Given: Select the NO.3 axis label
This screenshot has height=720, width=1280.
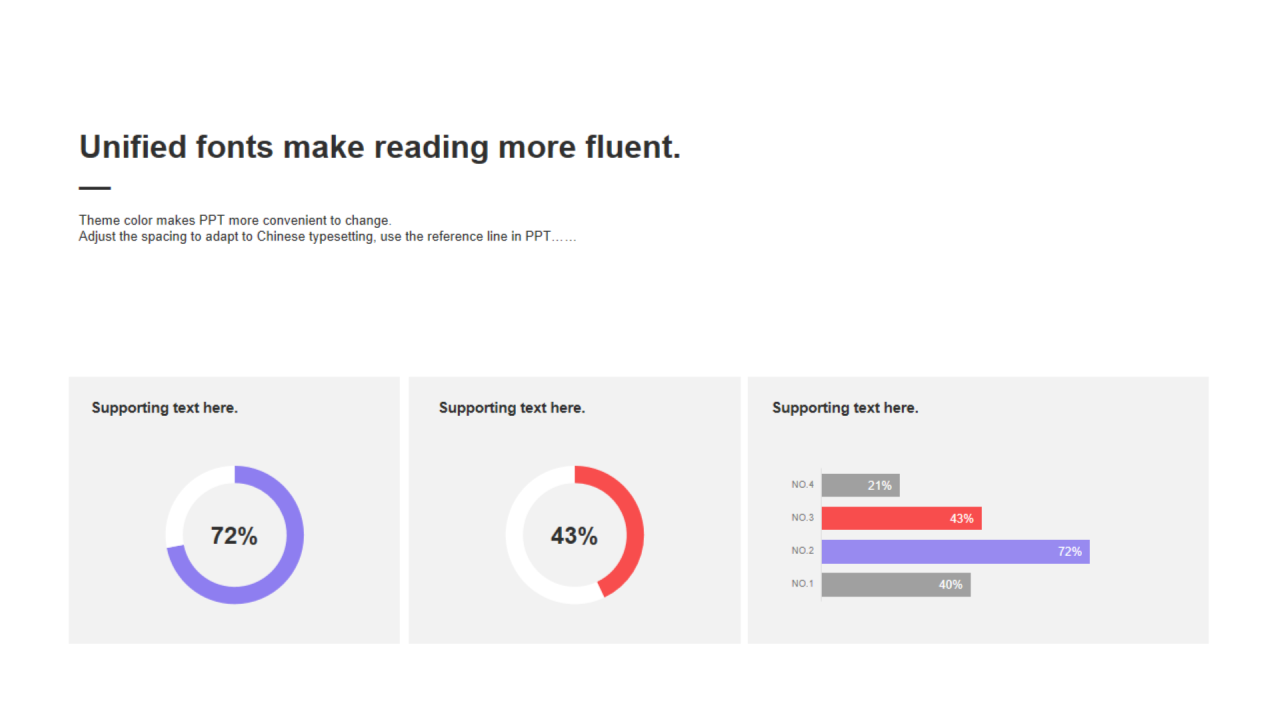Looking at the screenshot, I should (803, 518).
